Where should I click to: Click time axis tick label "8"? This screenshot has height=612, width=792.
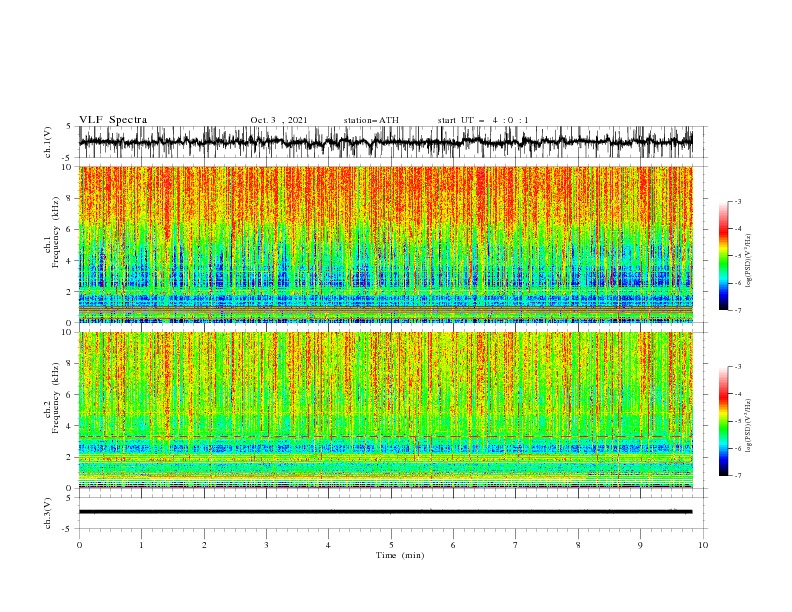point(578,545)
